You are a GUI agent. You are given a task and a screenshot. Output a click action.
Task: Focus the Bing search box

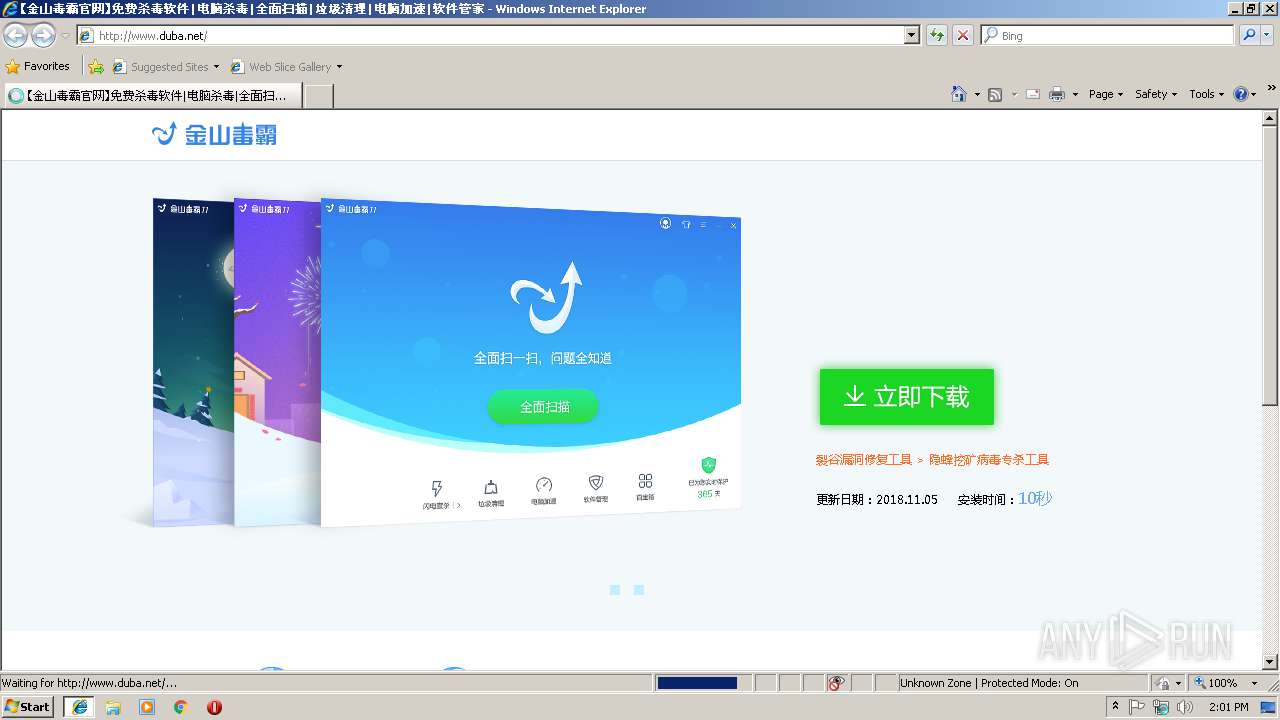tap(1108, 35)
